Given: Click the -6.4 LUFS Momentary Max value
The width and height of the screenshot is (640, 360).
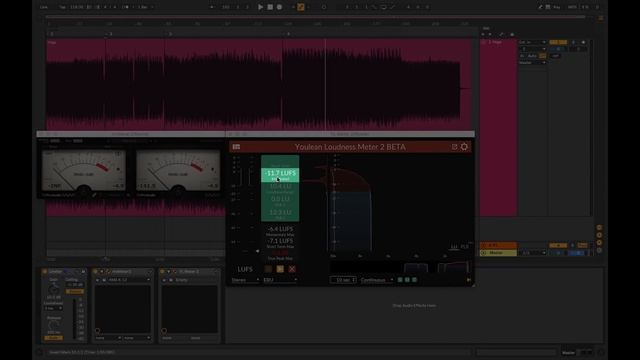Looking at the screenshot, I should coord(280,229).
